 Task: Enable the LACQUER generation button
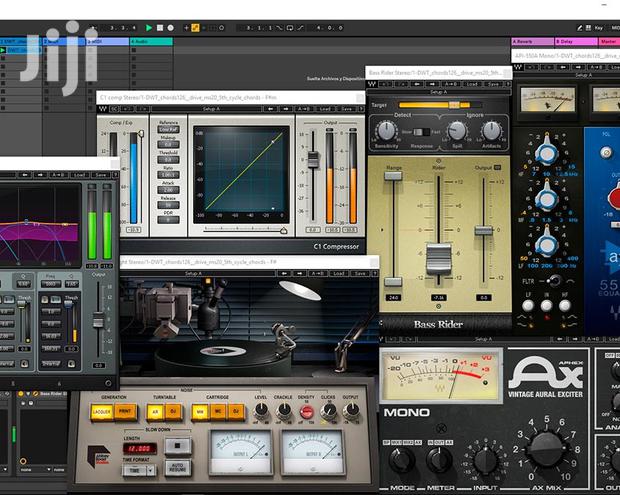tap(102, 412)
